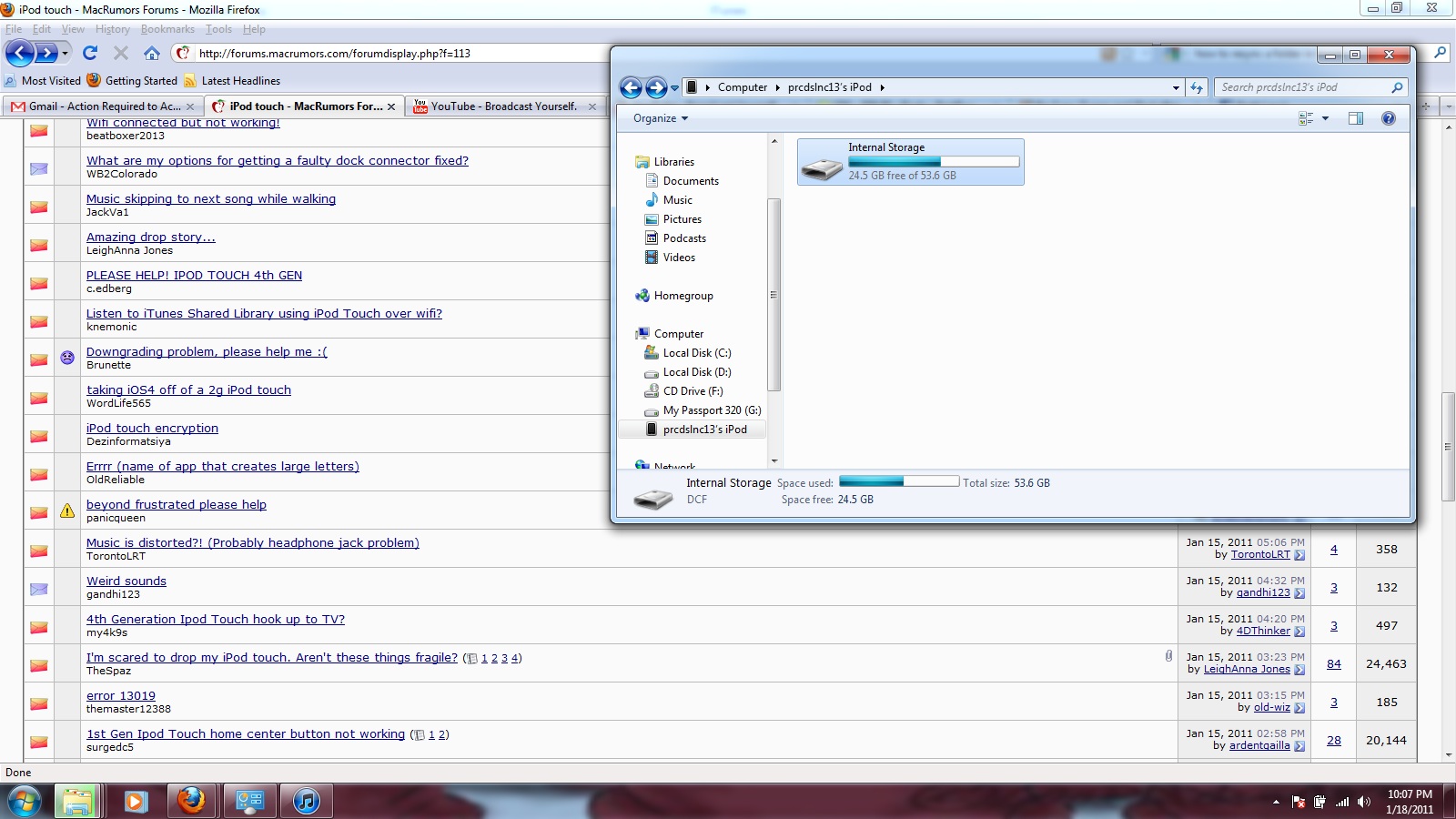Click Internal Storage space used bar
The height and width of the screenshot is (819, 1456).
click(899, 481)
